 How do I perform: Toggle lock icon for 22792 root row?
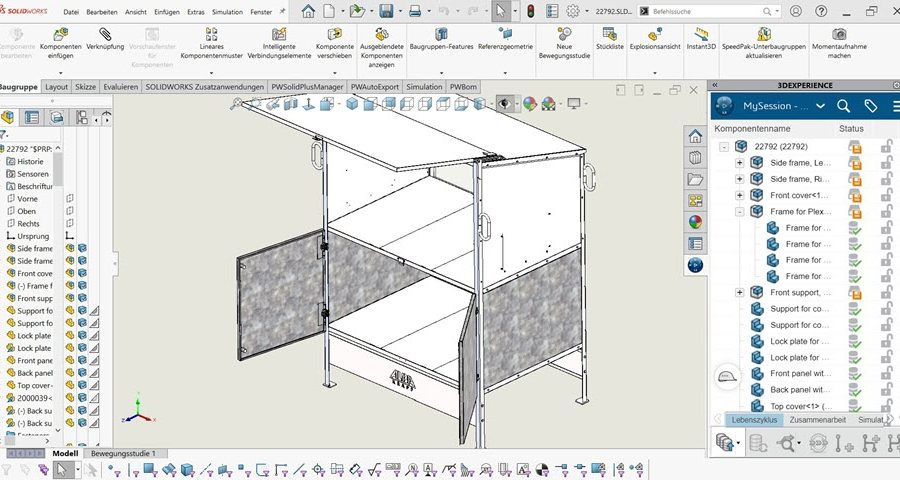coord(886,147)
